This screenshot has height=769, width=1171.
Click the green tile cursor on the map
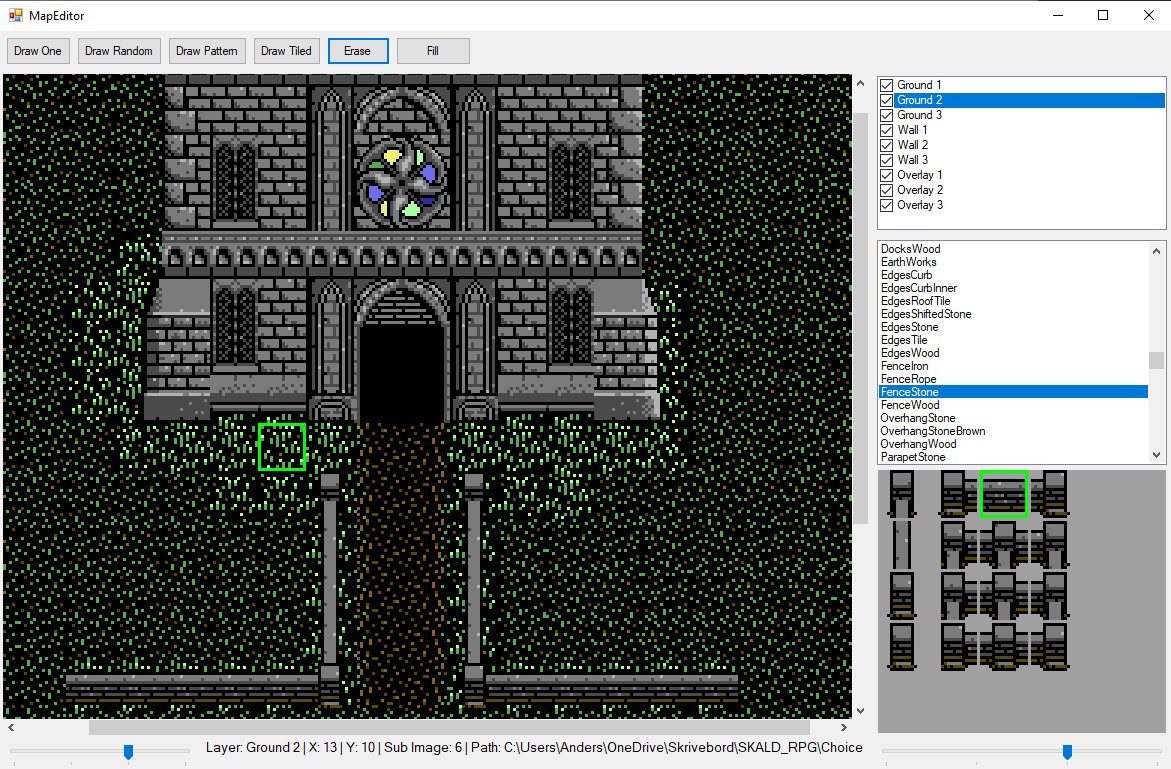[x=282, y=446]
